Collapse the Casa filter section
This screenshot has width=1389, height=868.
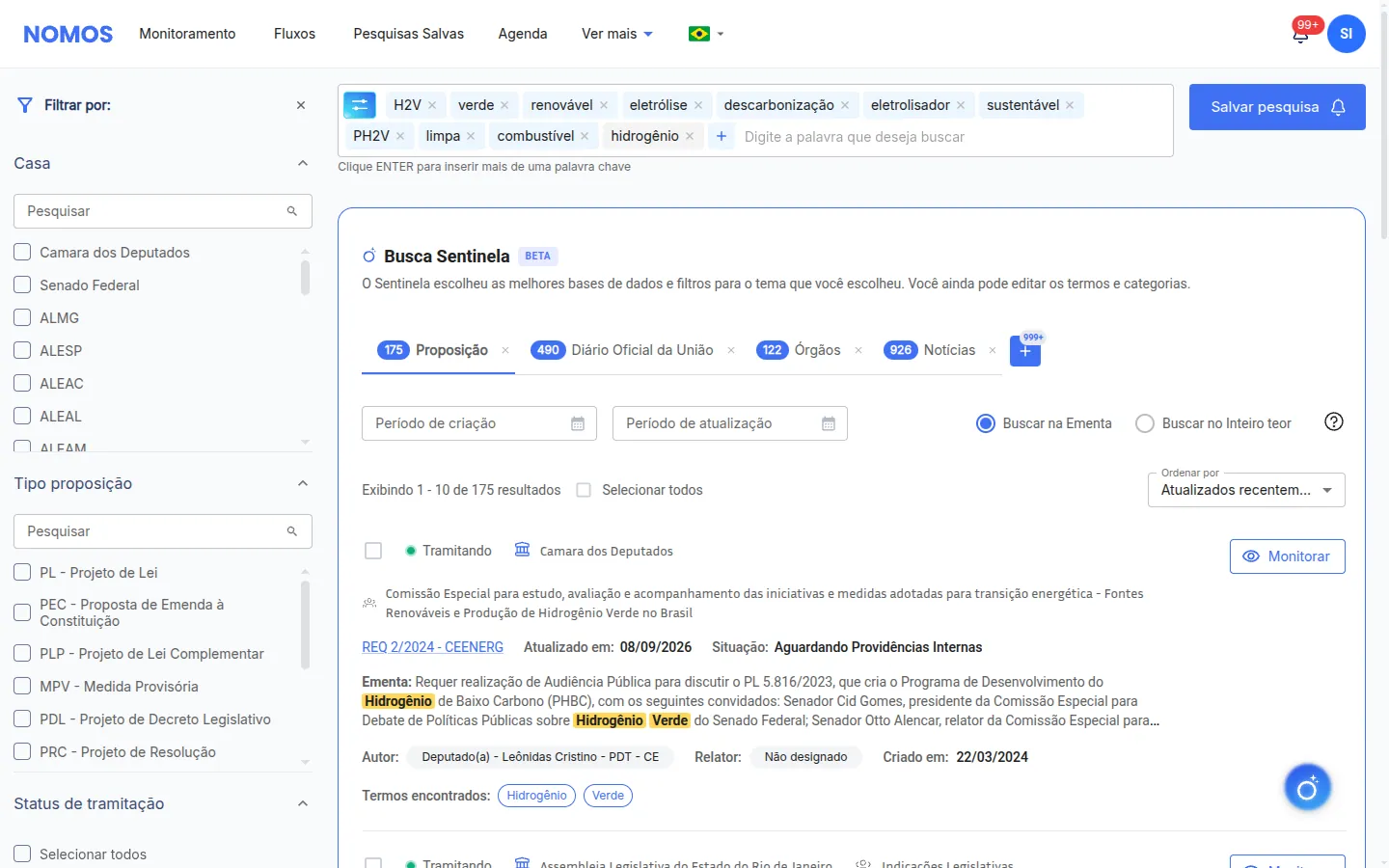pos(303,164)
